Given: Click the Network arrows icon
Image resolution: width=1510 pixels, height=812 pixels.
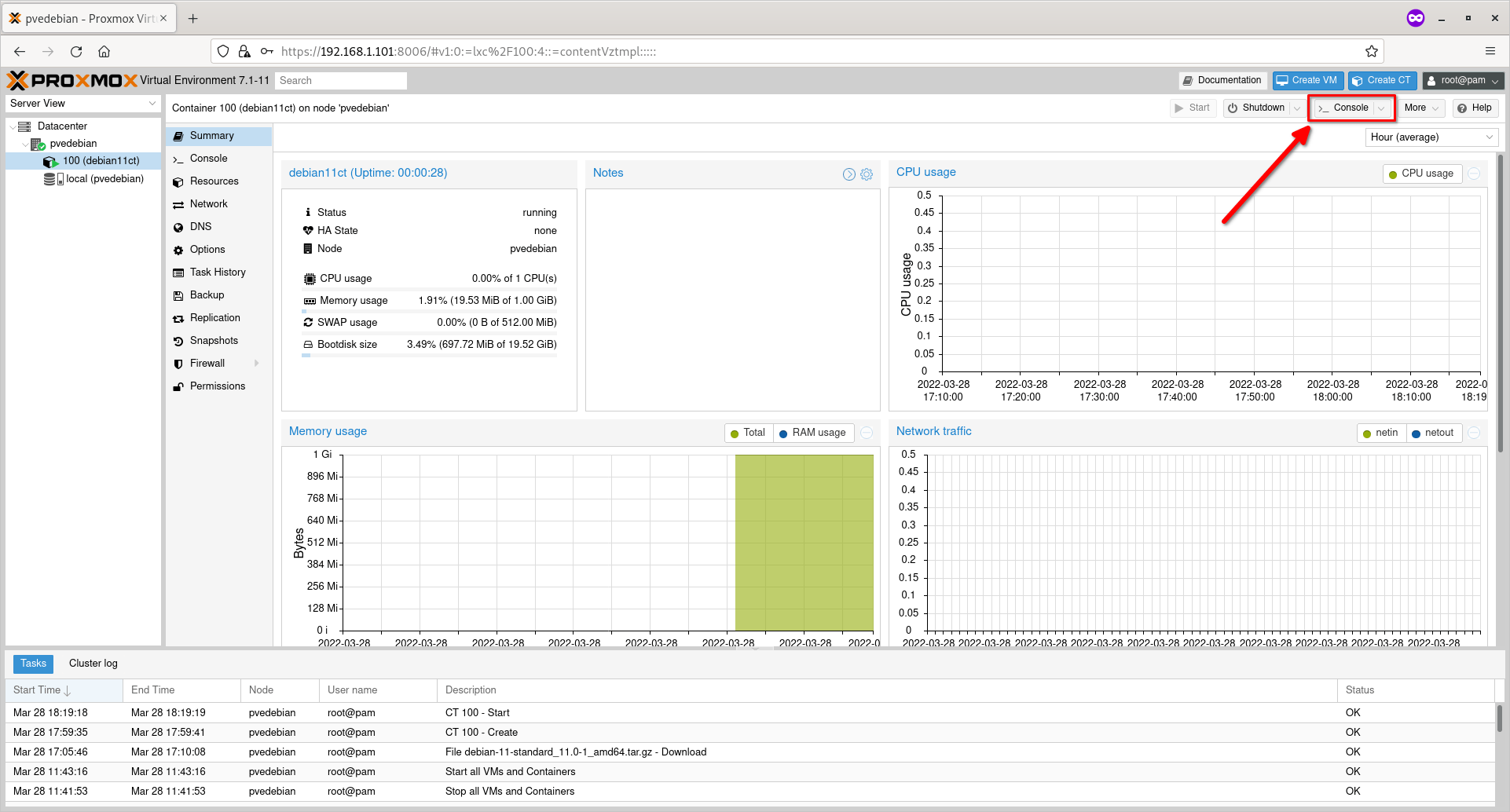Looking at the screenshot, I should click(178, 204).
